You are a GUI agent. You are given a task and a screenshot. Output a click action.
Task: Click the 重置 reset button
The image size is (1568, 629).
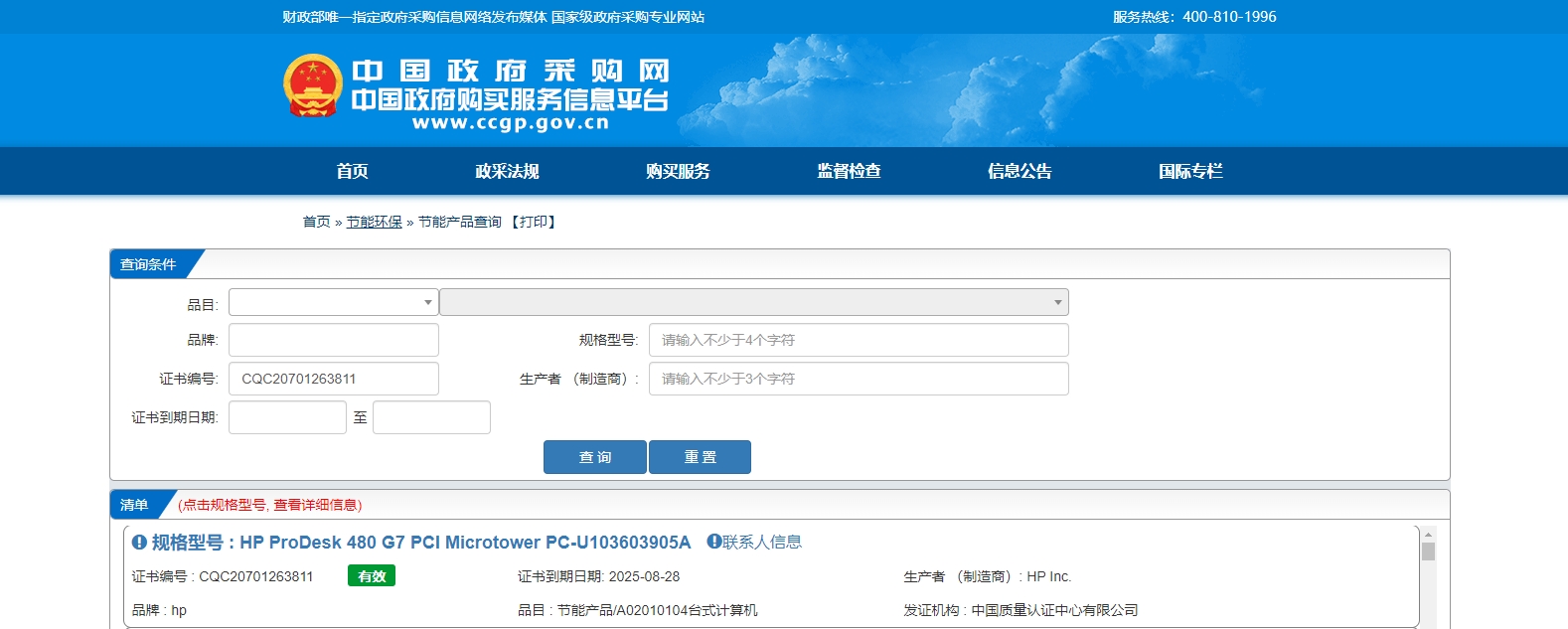(x=700, y=457)
